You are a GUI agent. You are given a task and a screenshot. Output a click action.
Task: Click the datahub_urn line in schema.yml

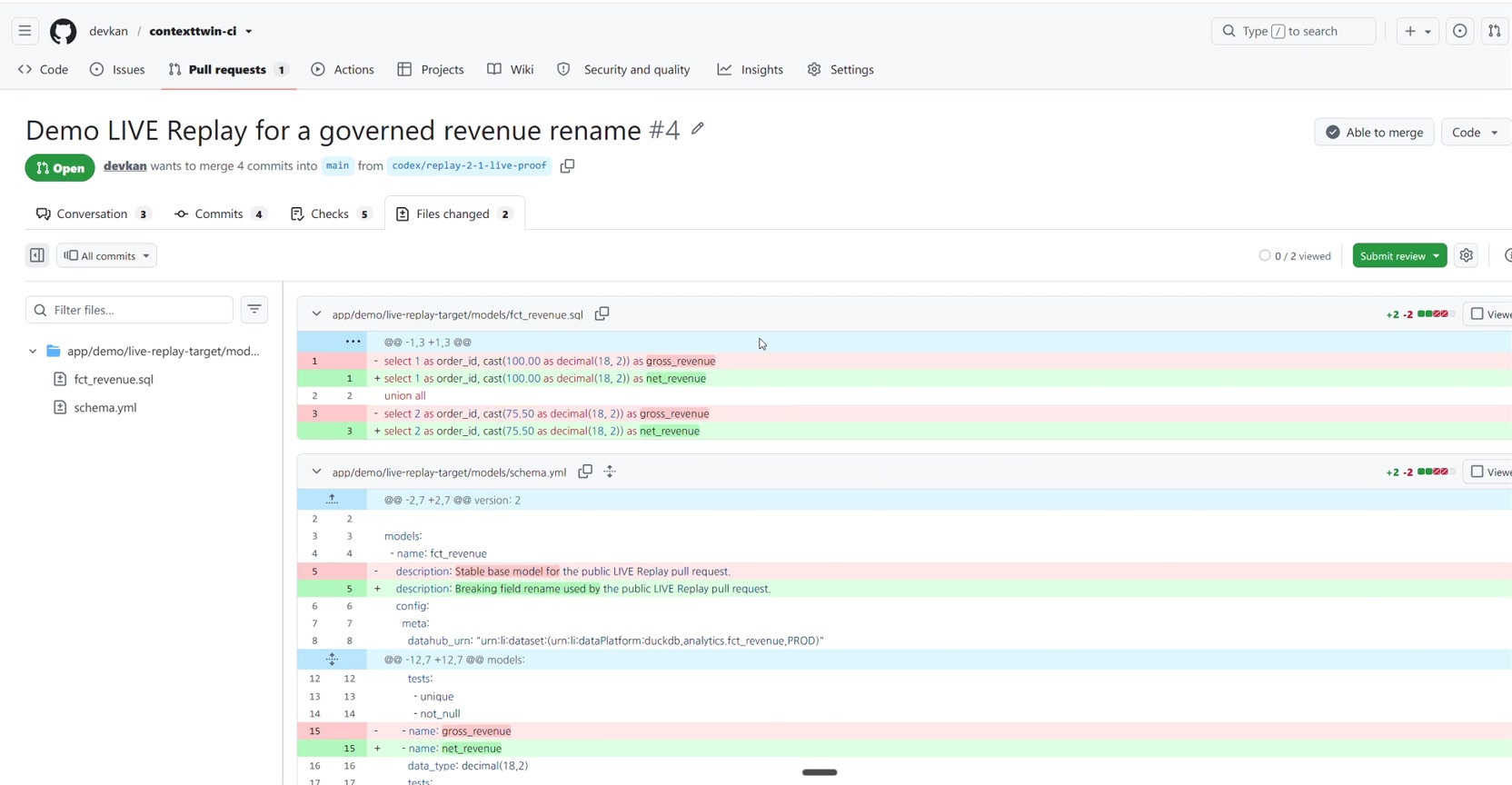(x=905, y=641)
